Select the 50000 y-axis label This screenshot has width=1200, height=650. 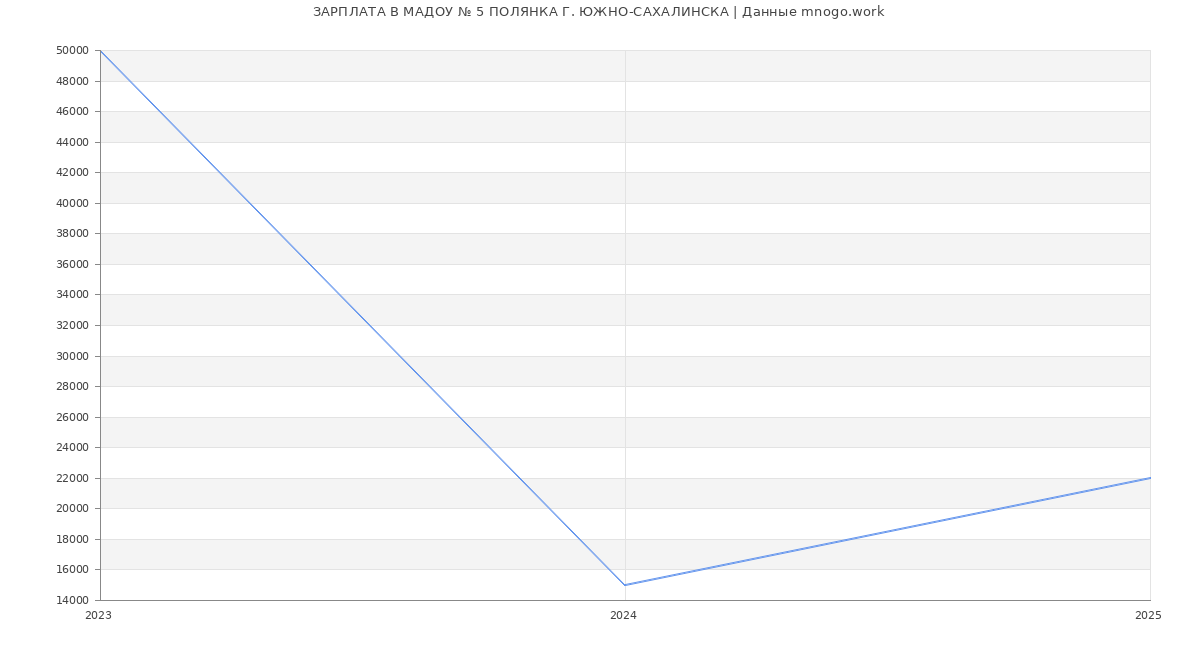(x=72, y=50)
